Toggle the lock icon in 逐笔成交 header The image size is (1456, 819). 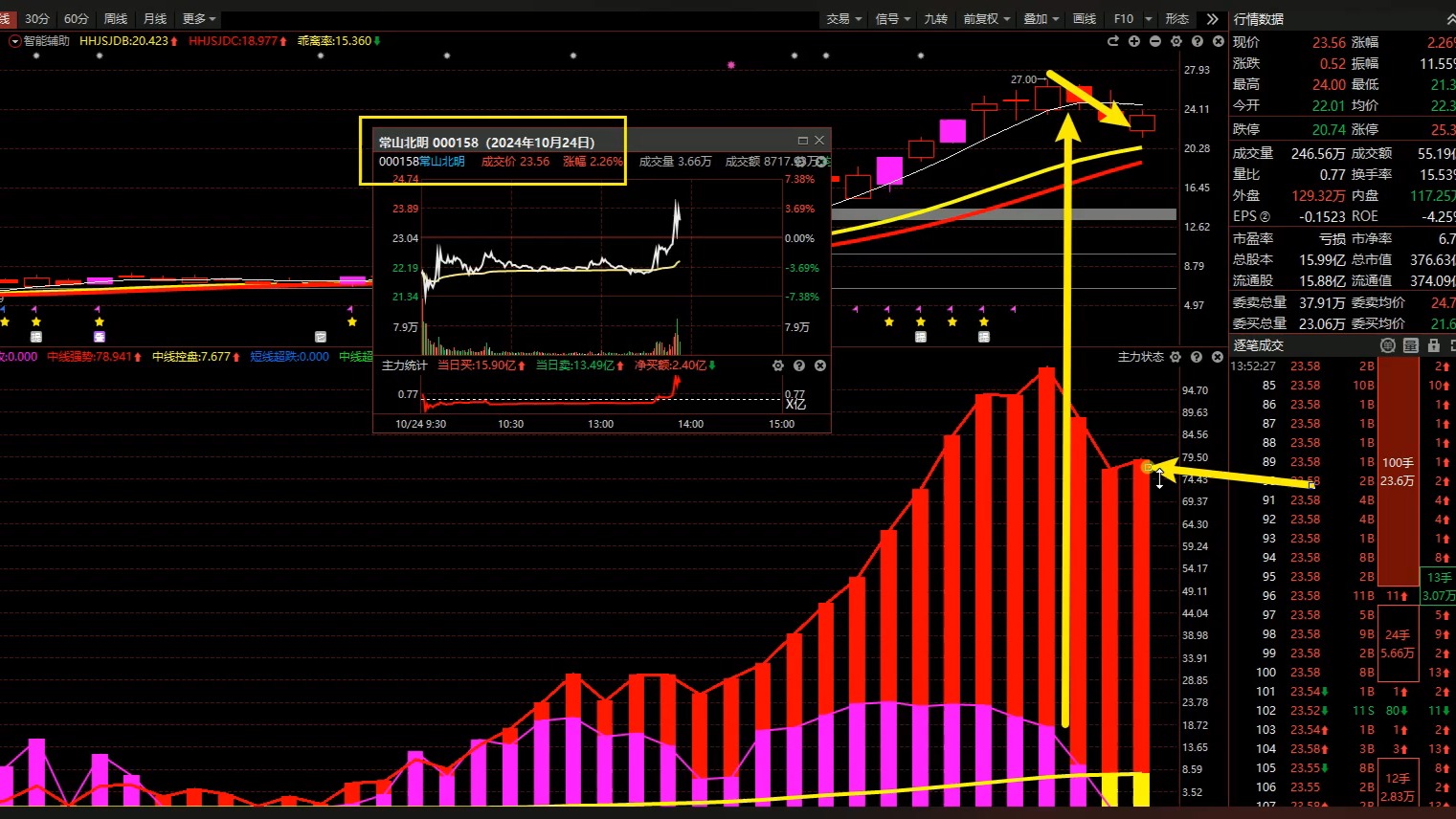pos(1433,345)
